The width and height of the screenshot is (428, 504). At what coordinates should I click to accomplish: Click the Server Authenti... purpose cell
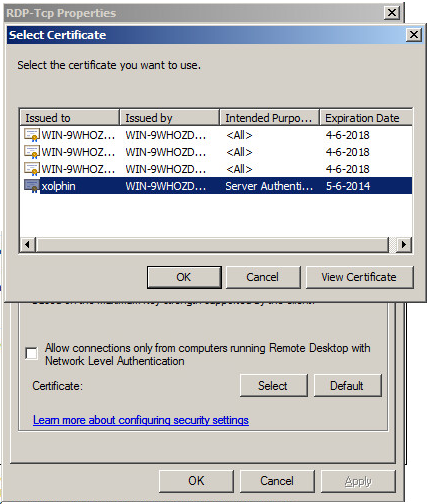[269, 186]
